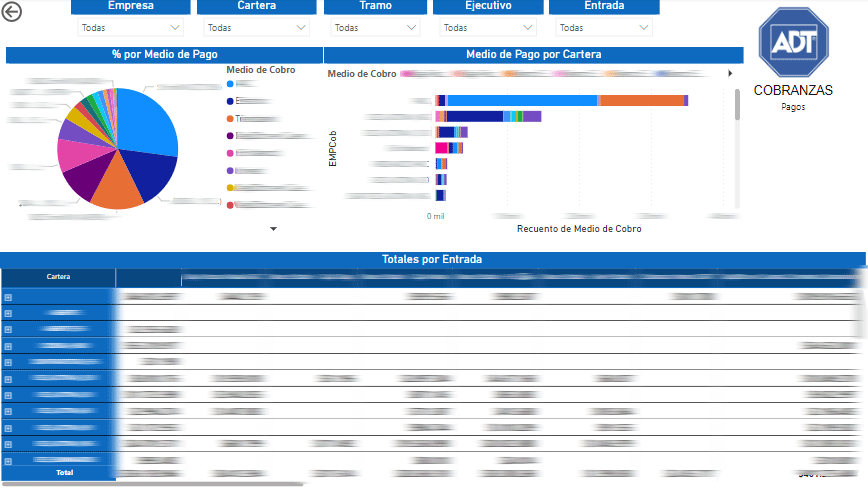
Task: Expand the tenth table row plus icon
Action: (8, 444)
